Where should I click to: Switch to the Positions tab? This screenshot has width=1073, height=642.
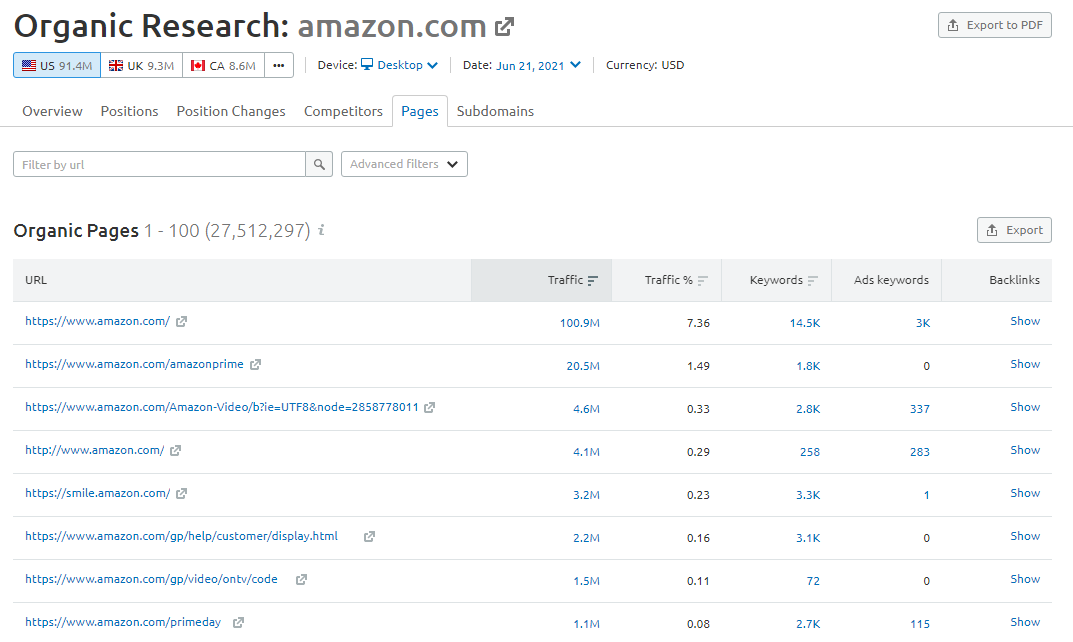coord(129,111)
